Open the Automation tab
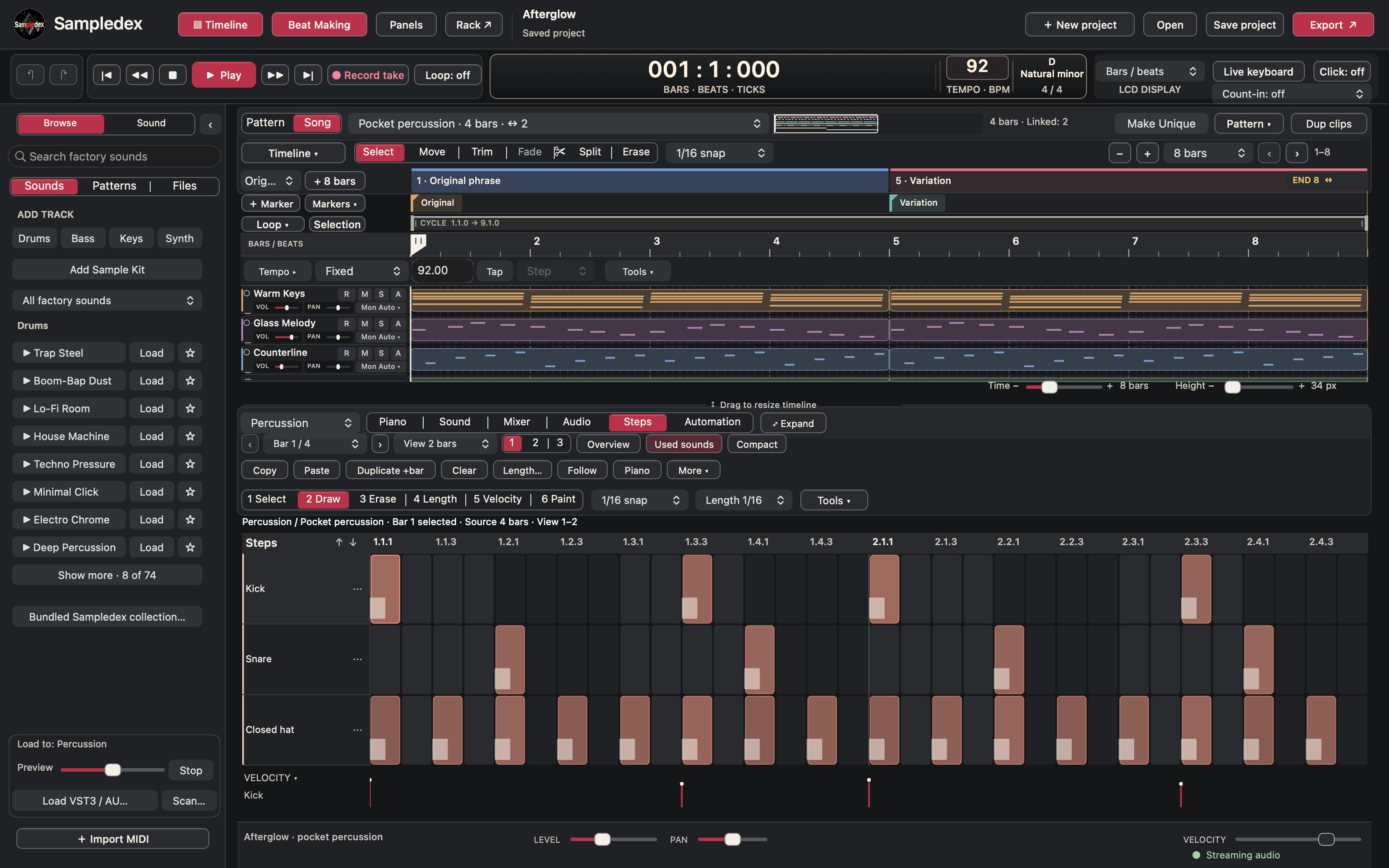The image size is (1389, 868). (x=712, y=422)
